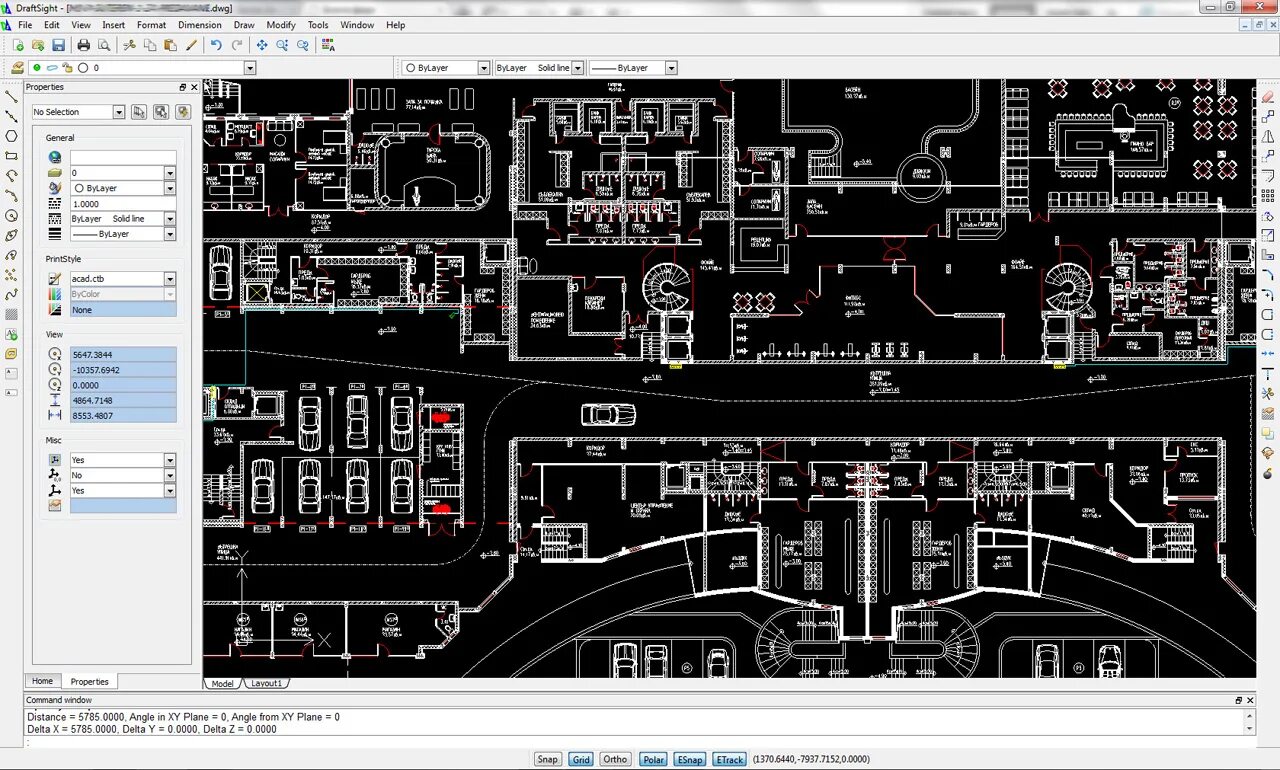Image resolution: width=1280 pixels, height=770 pixels.
Task: Open the Properties panel layer 0 dropdown
Action: 170,173
